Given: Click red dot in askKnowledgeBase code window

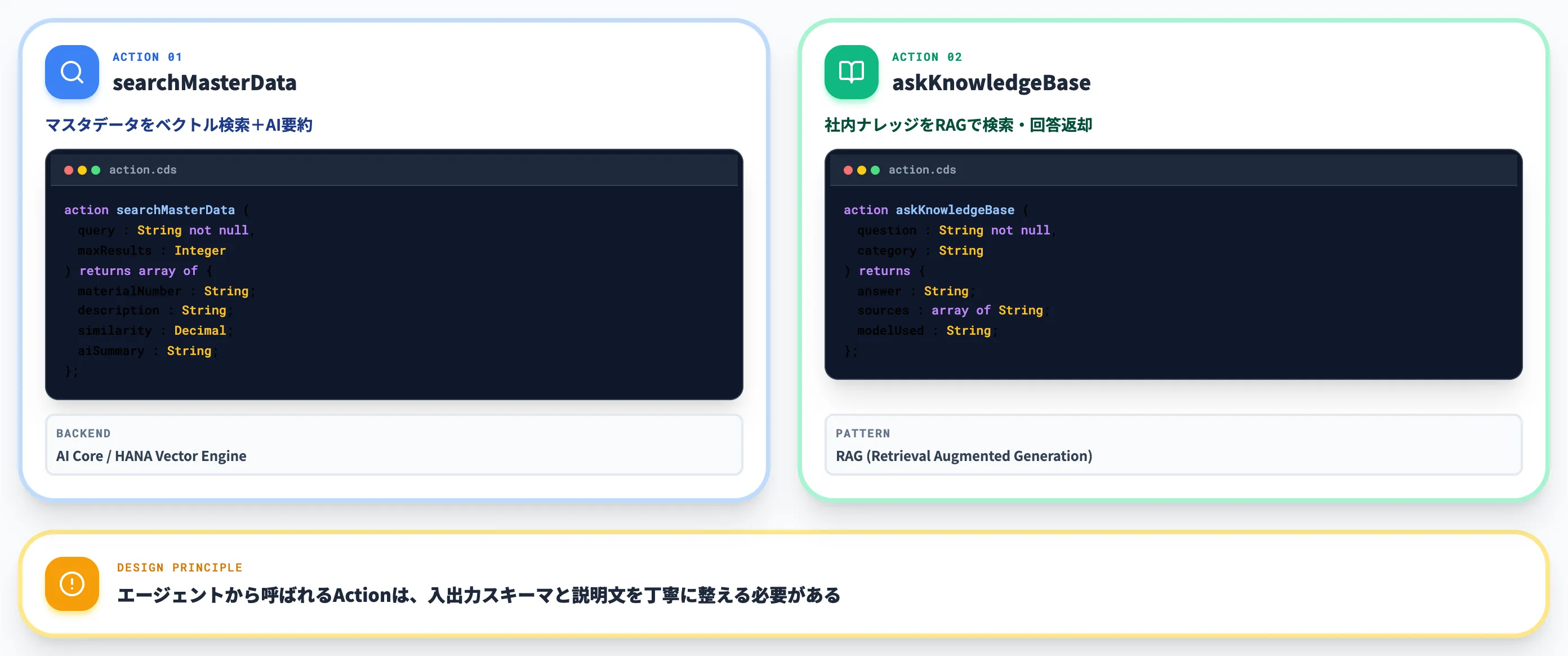Looking at the screenshot, I should (x=848, y=170).
